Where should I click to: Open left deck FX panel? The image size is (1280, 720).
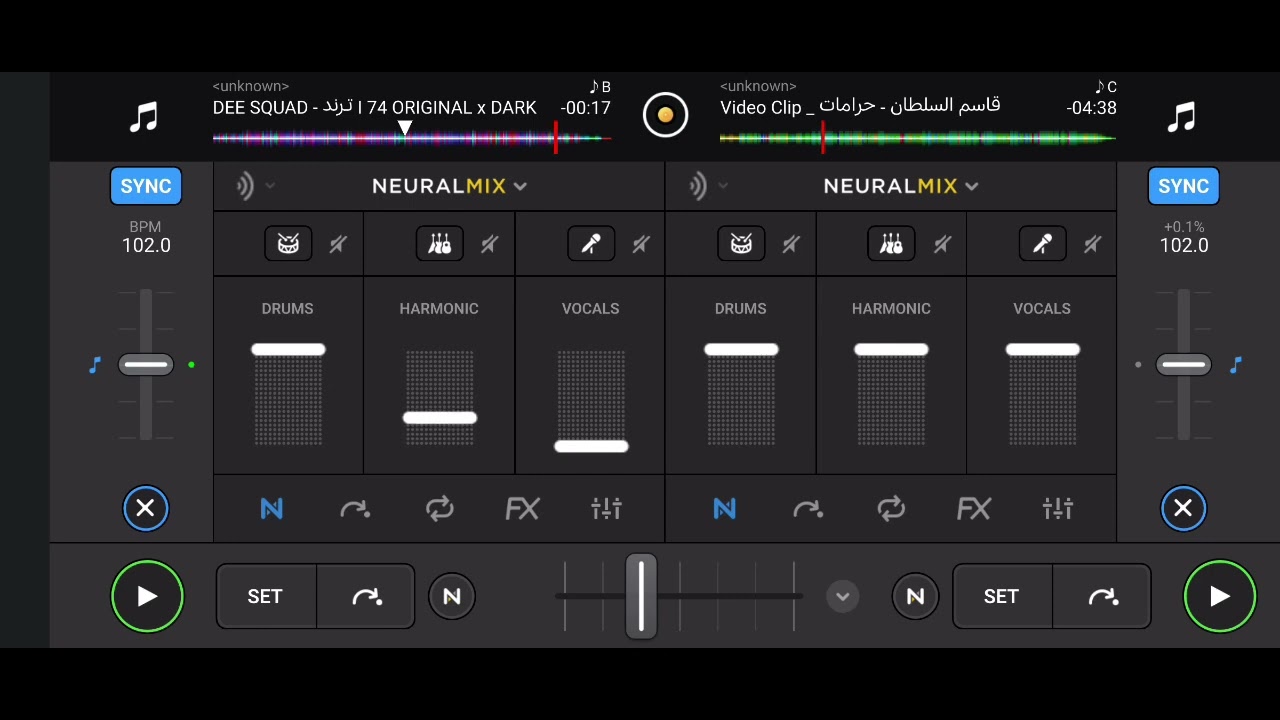point(522,509)
